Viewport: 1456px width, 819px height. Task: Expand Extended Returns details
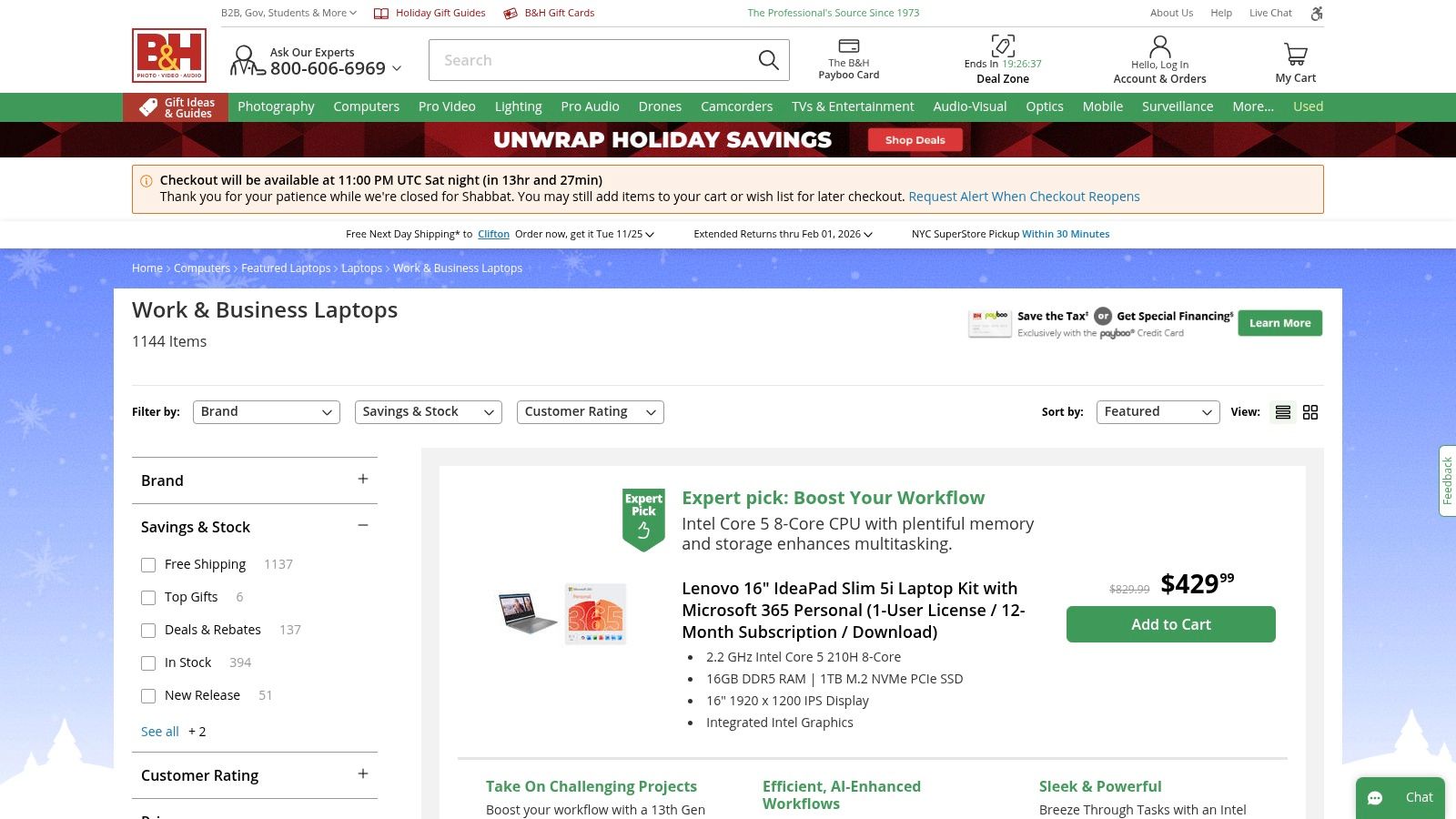784,234
